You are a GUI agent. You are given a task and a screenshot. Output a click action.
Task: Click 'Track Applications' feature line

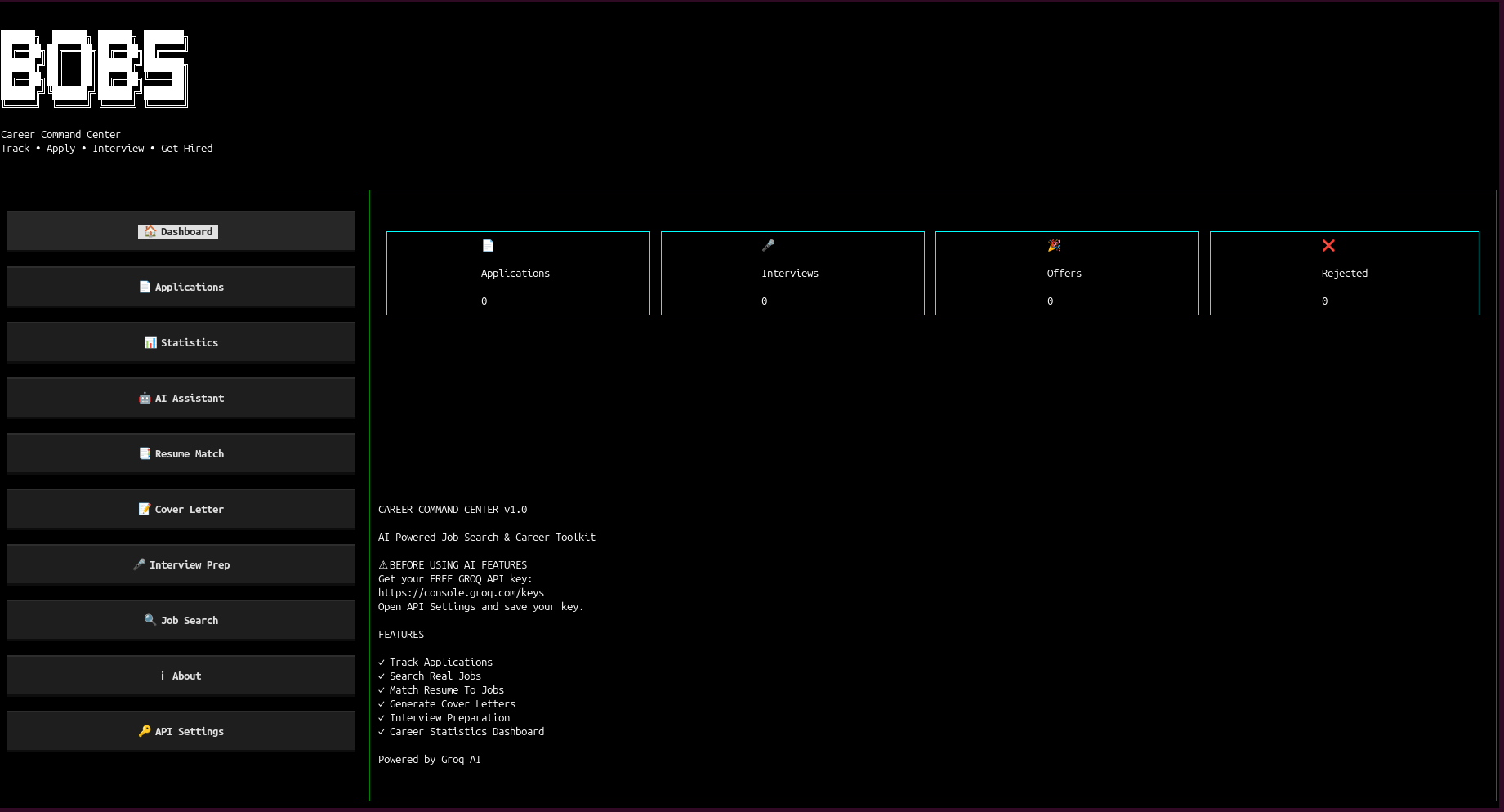pos(435,662)
